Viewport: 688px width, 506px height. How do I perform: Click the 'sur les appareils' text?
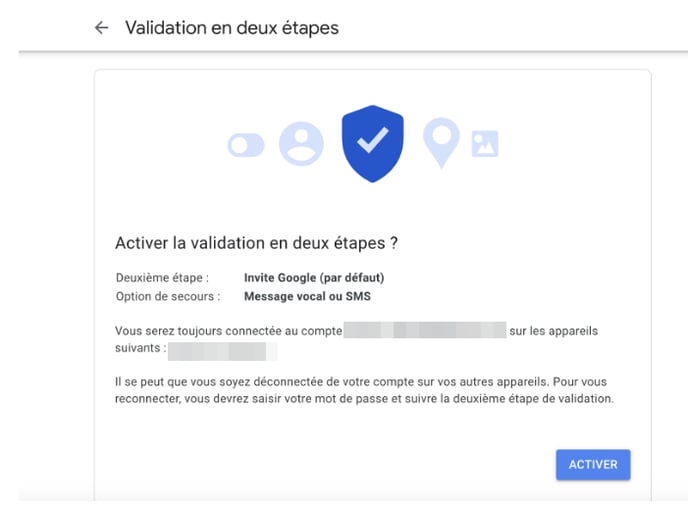tap(553, 331)
